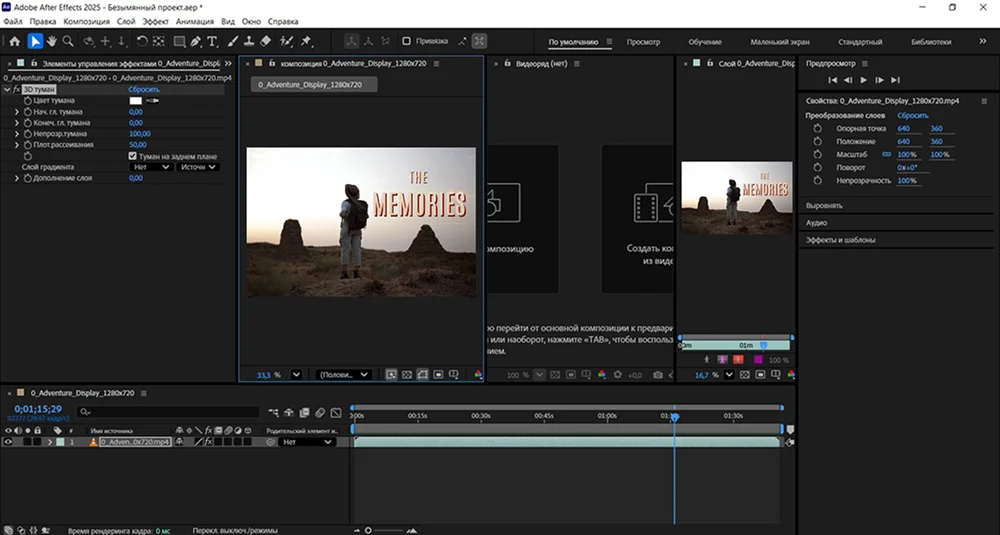The width and height of the screenshot is (1000, 535).
Task: Open the 33,3 % magnification dropdown
Action: (x=296, y=374)
